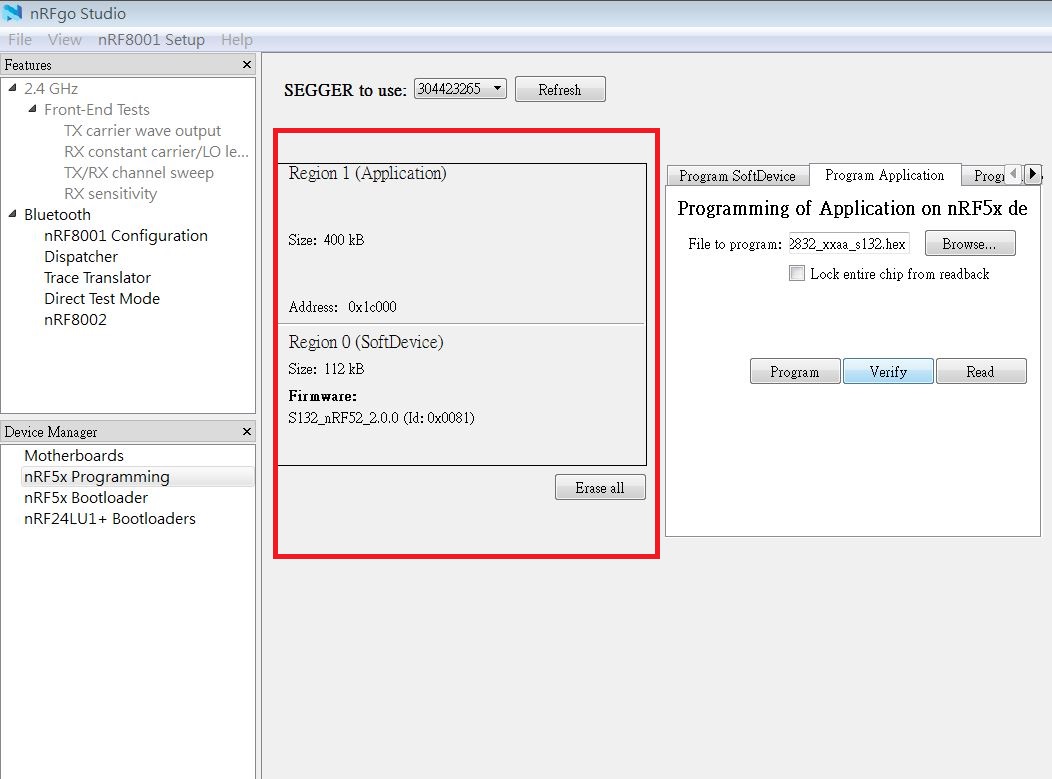Close the Features panel via its X icon

pyautogui.click(x=246, y=64)
